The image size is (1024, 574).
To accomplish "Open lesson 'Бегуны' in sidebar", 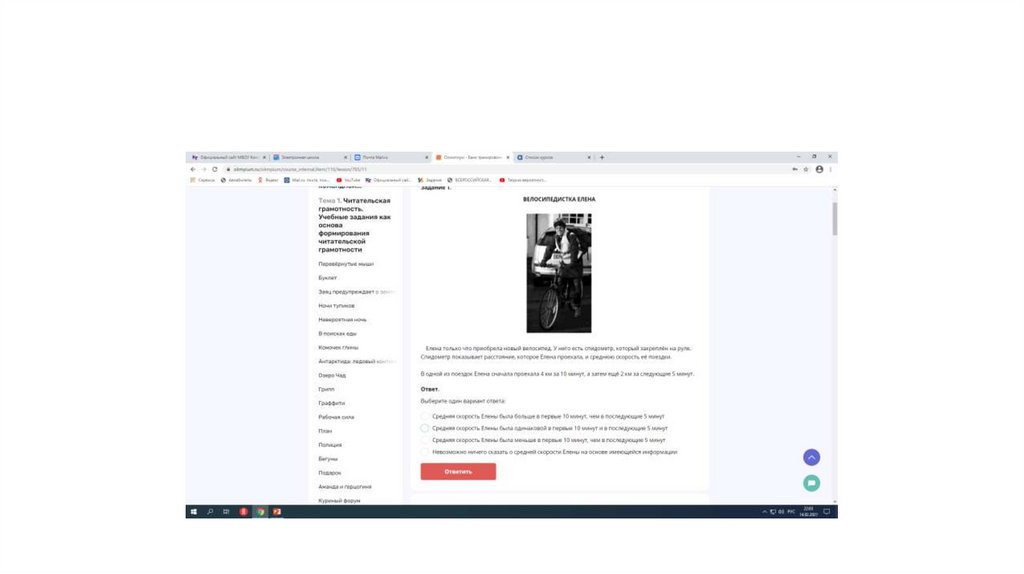I will [x=328, y=459].
